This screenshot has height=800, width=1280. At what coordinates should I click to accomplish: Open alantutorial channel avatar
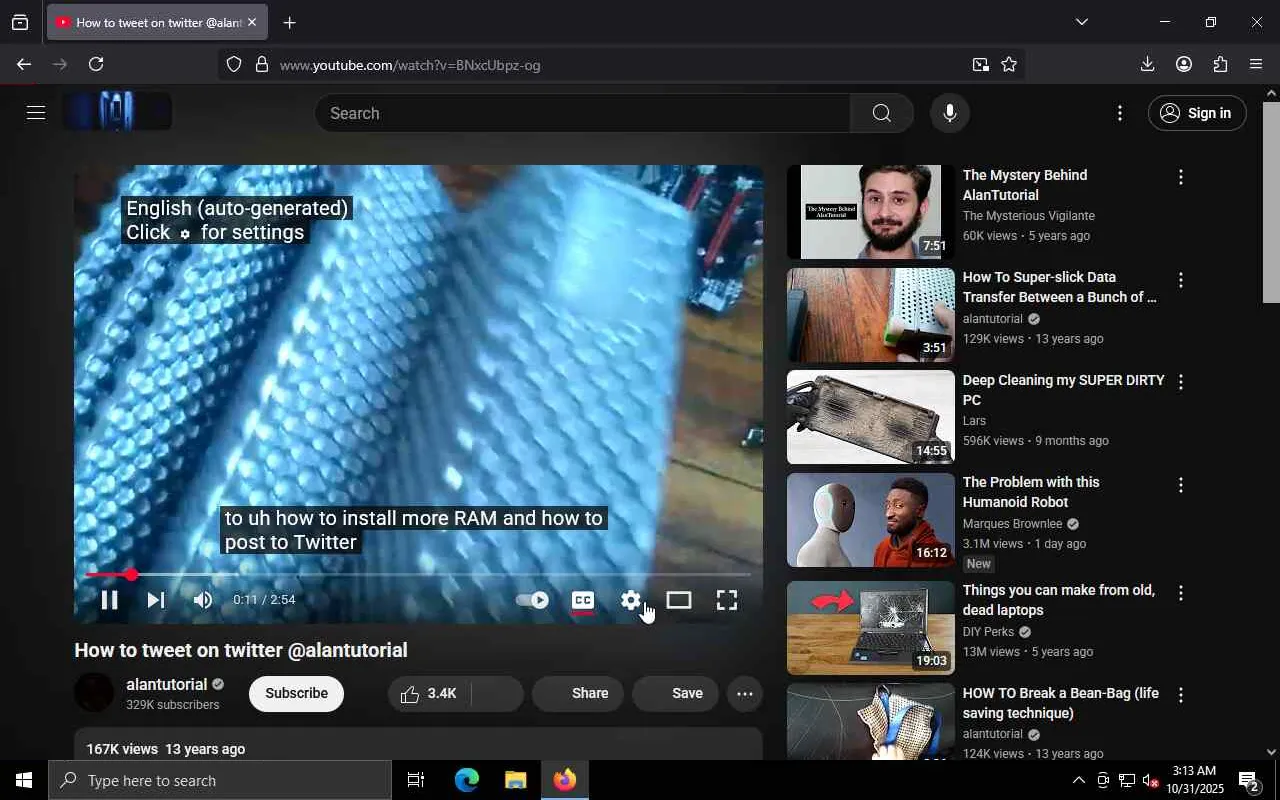pos(94,693)
